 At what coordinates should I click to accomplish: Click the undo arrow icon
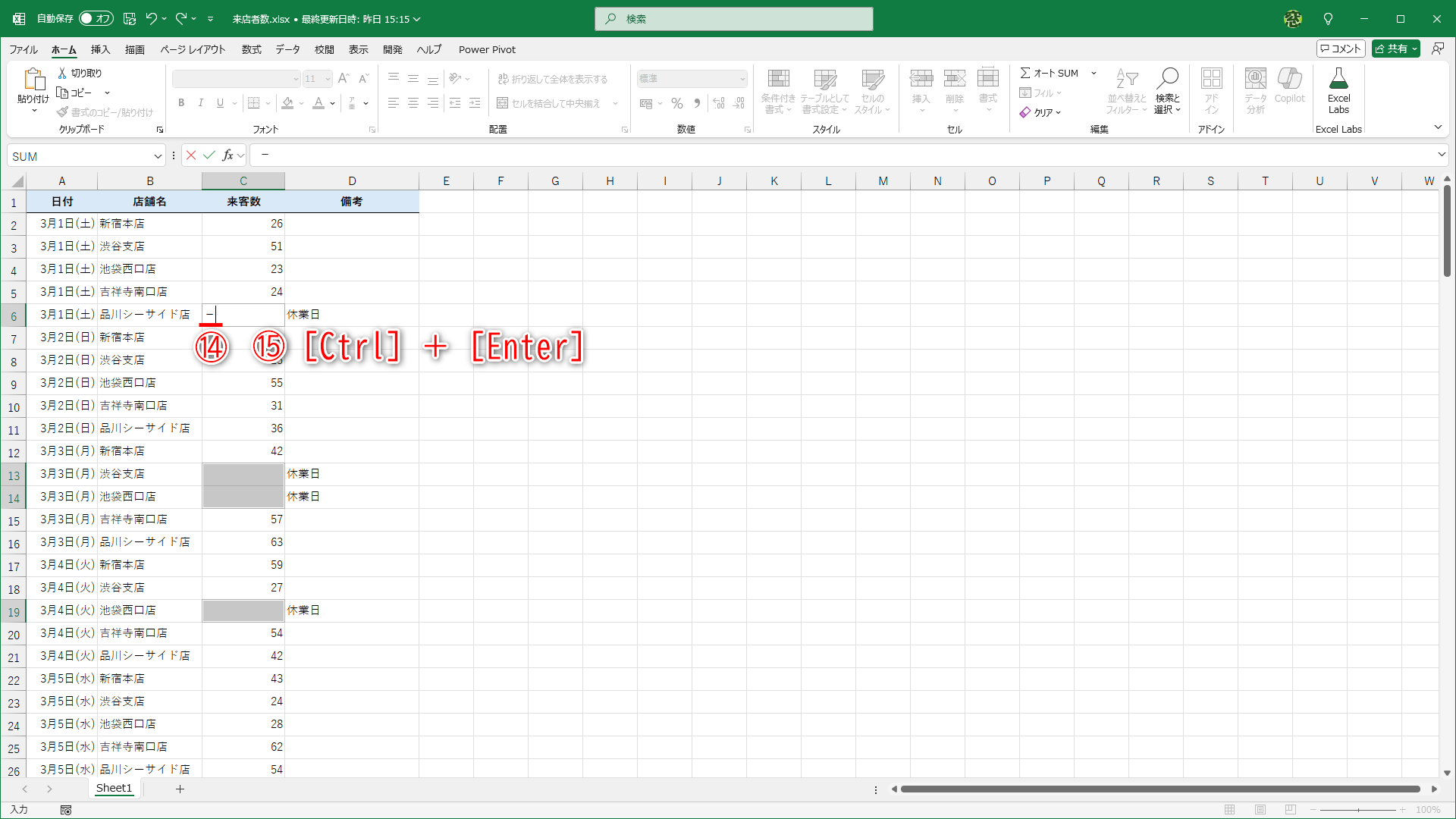(152, 19)
